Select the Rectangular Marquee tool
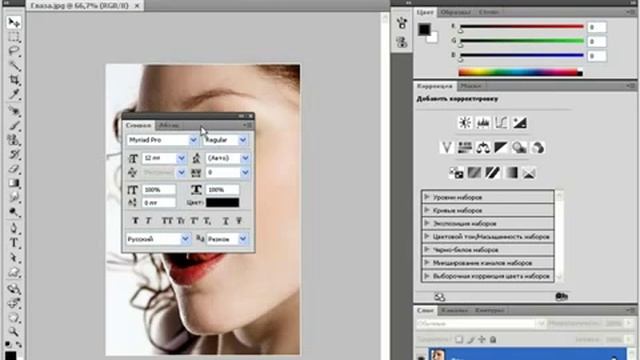This screenshot has height=360, width=640. pos(14,37)
